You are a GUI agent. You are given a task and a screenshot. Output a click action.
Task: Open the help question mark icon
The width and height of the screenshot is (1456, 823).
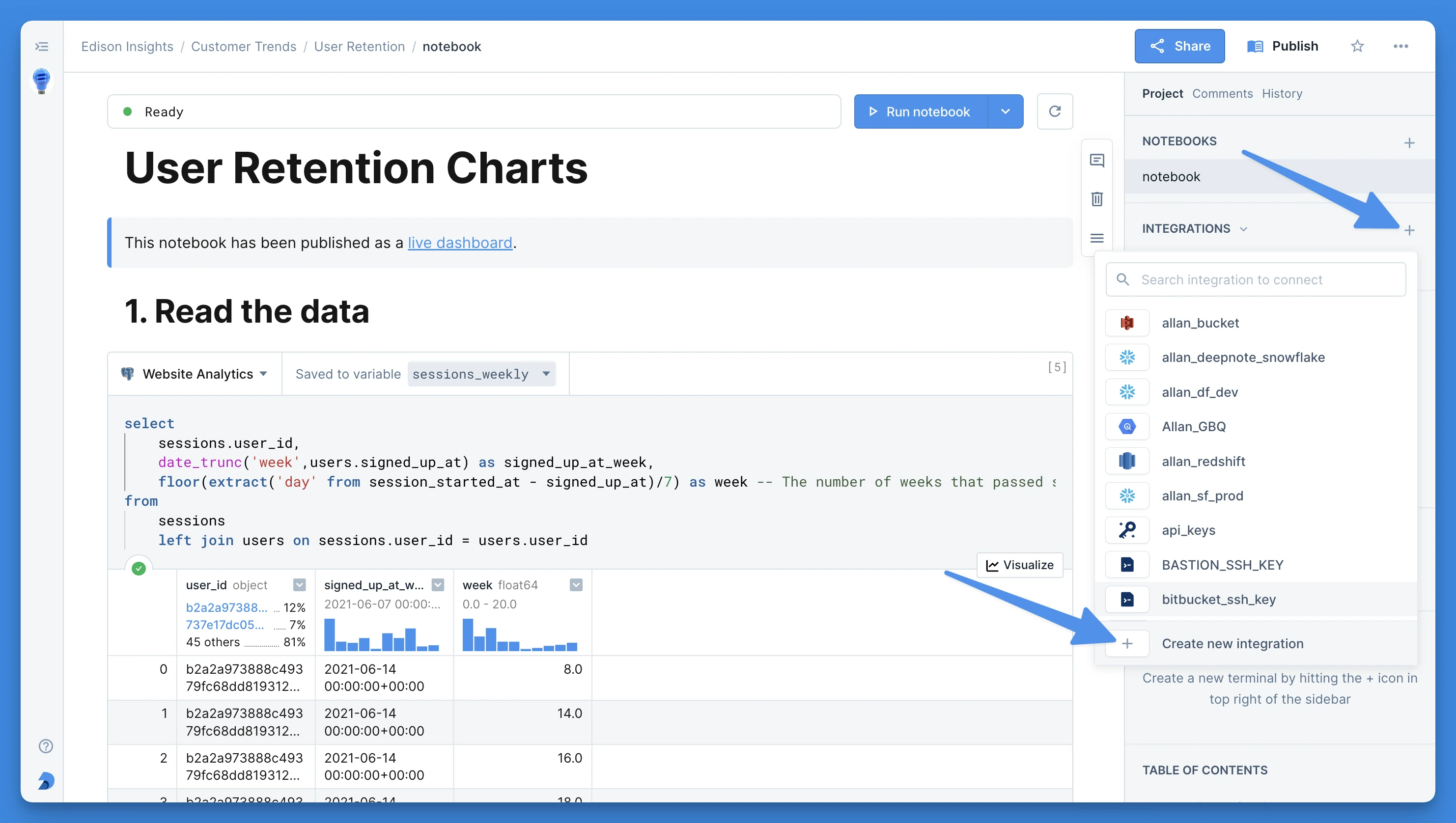46,746
